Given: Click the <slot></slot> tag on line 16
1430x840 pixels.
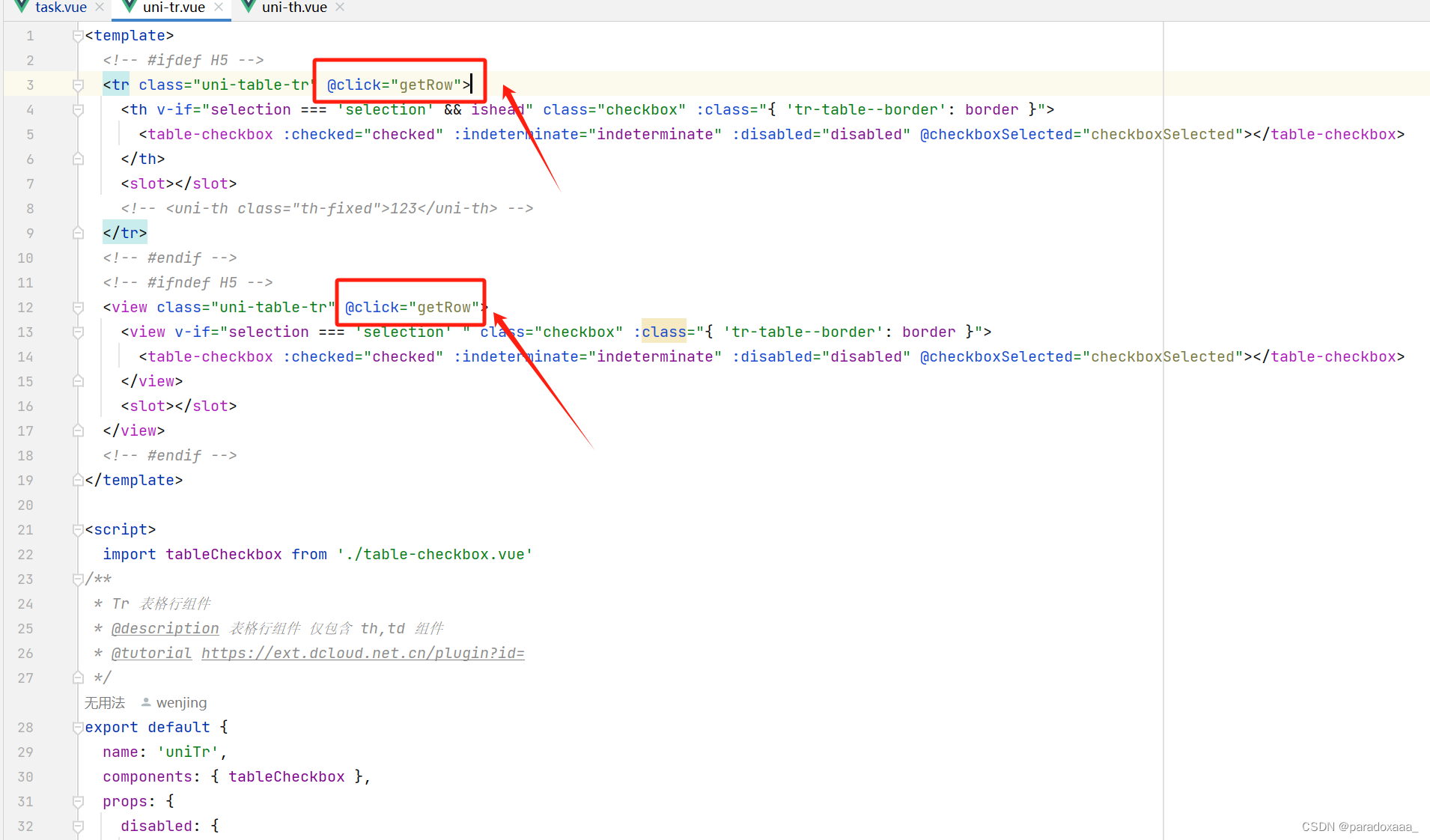Looking at the screenshot, I should [179, 407].
